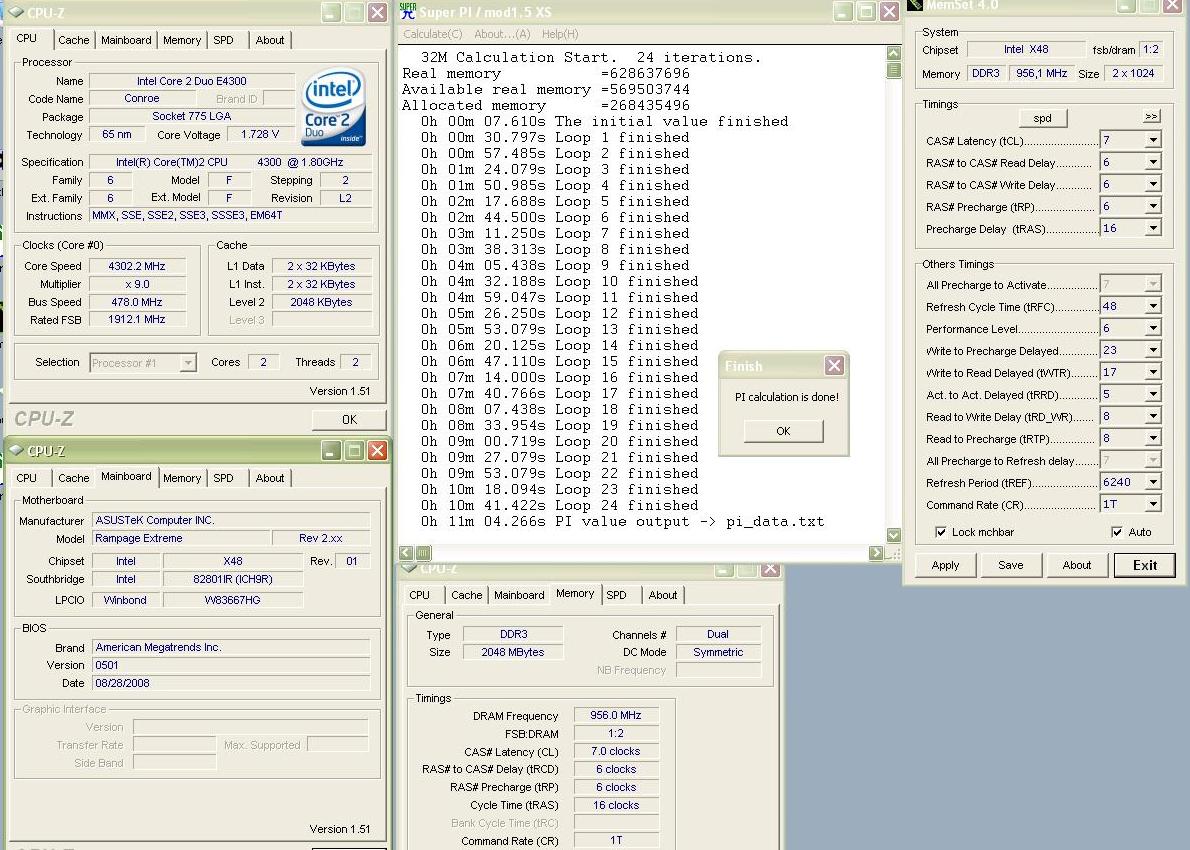Click OK in top CPU-Z window

point(349,420)
